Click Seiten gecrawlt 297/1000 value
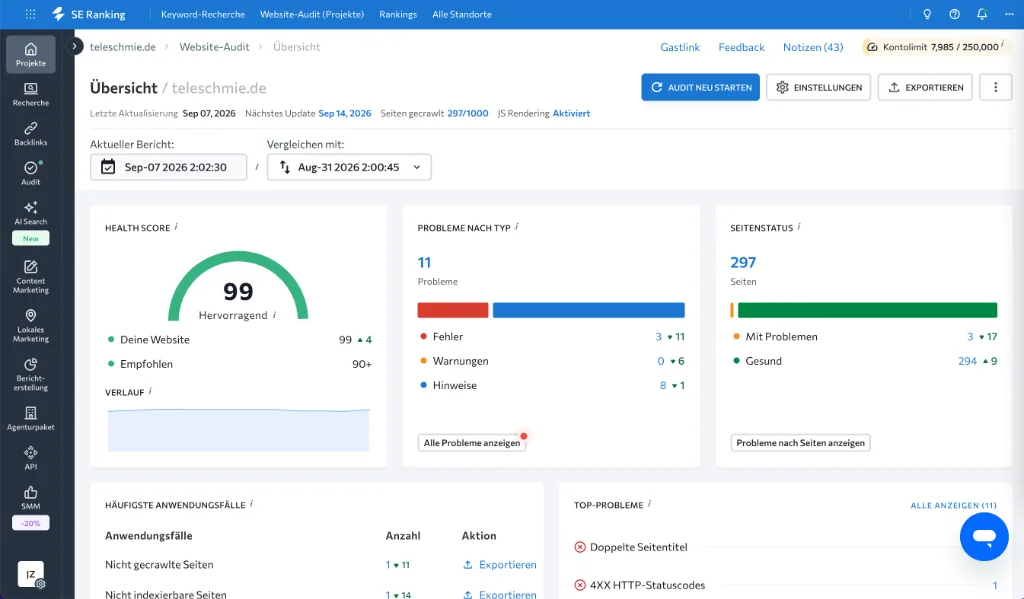Screen dimensions: 1024x599 coord(468,113)
